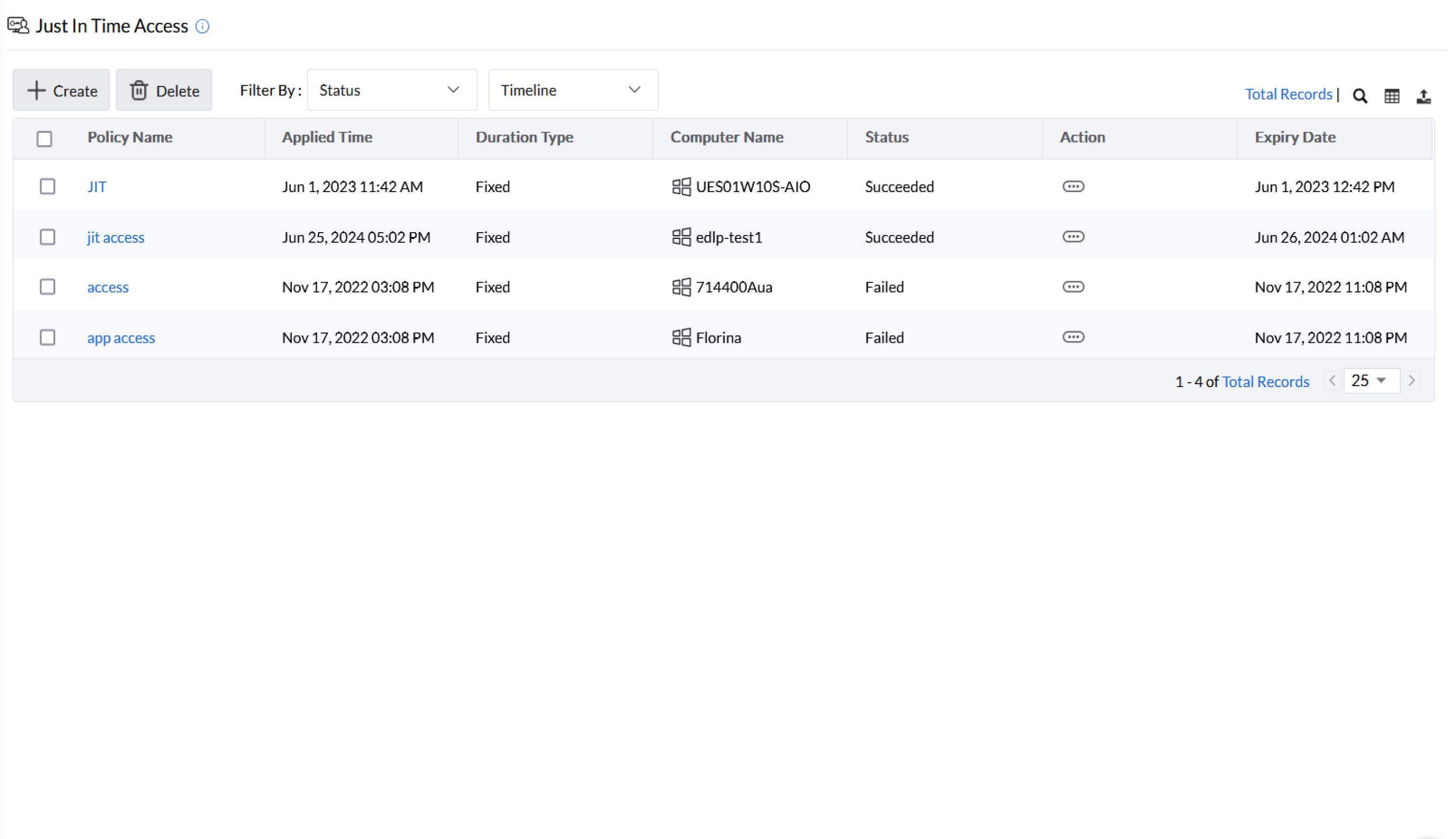Image resolution: width=1456 pixels, height=839 pixels.
Task: Open action ellipsis for 714400Aua row
Action: [1073, 287]
